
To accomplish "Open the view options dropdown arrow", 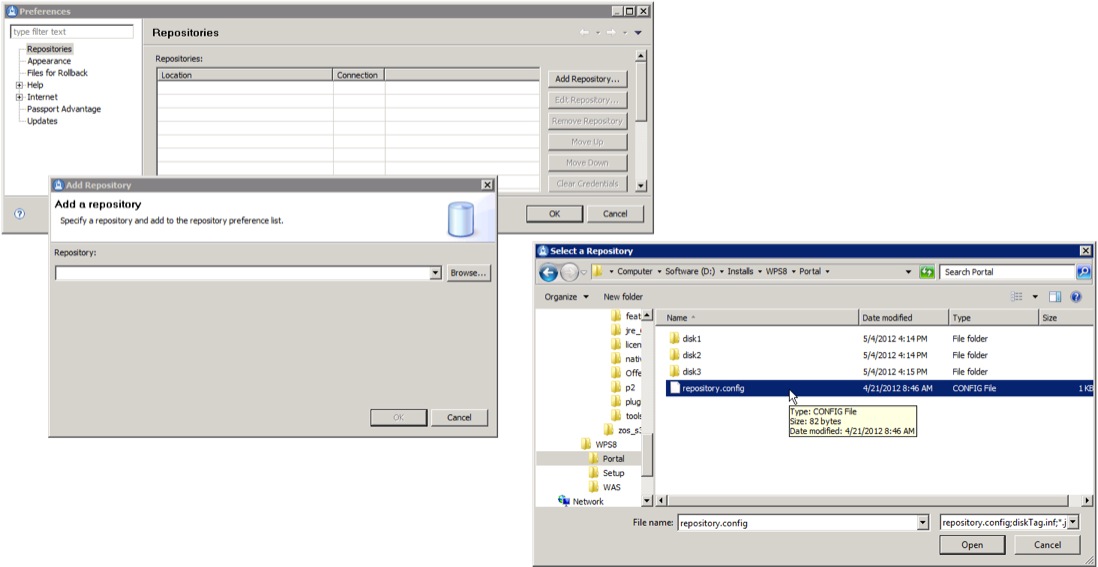I will tap(1035, 297).
